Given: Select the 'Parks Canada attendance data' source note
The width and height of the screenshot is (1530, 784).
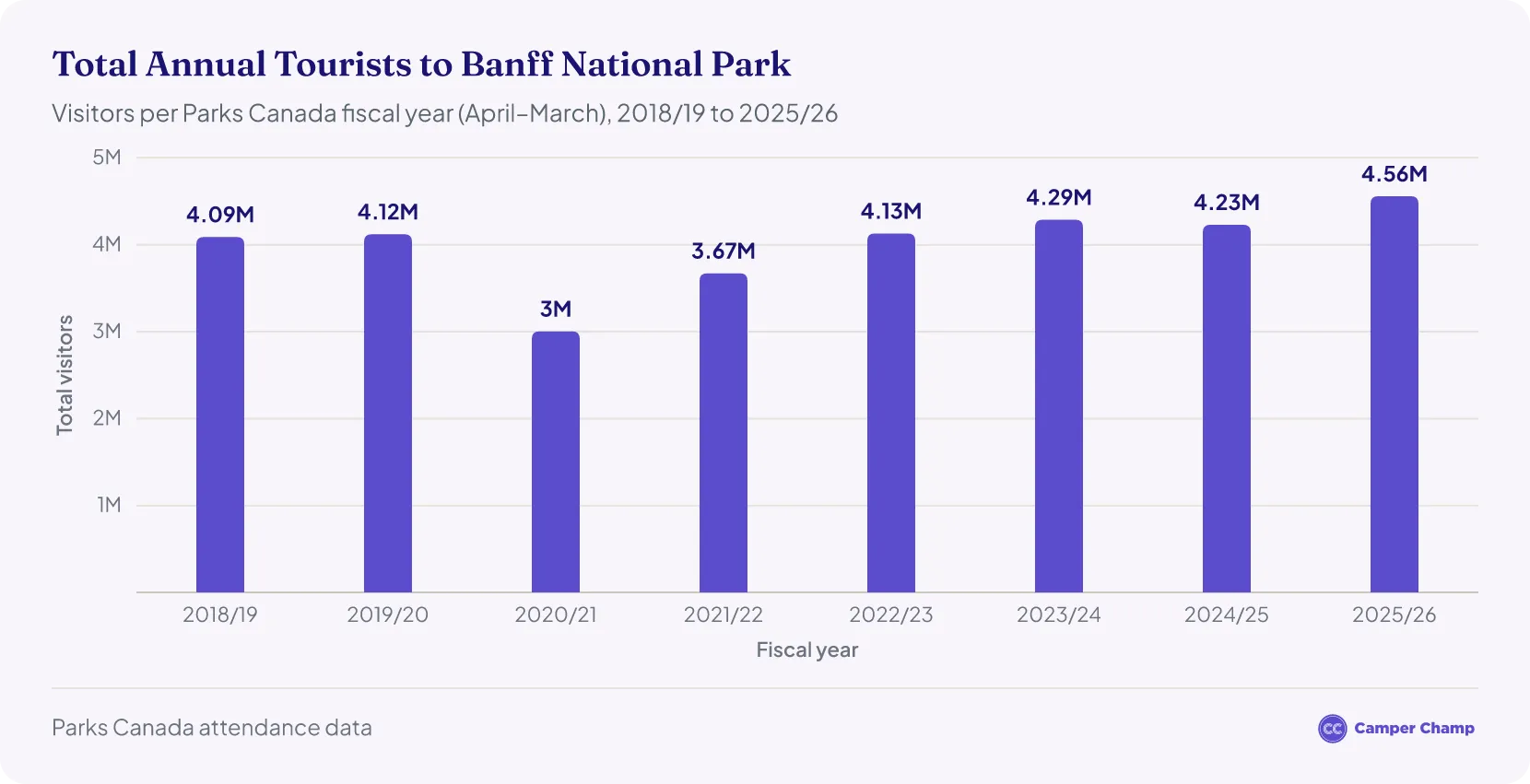Looking at the screenshot, I should click(x=212, y=728).
